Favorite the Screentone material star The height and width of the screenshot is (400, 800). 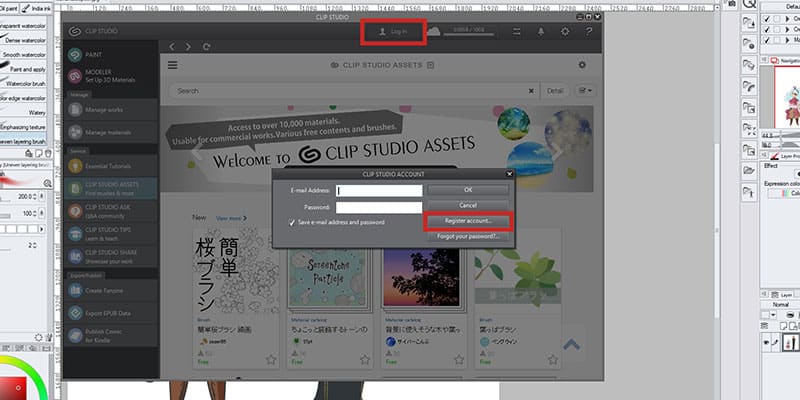[365, 360]
